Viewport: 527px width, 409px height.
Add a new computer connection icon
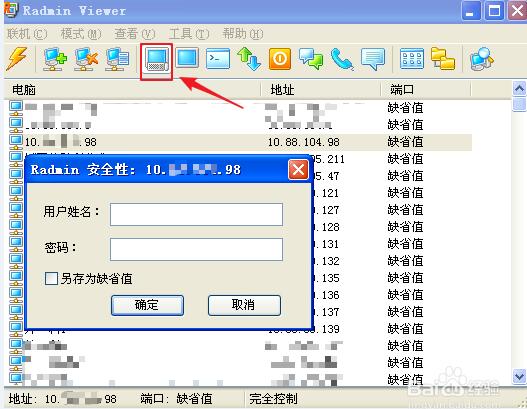(x=55, y=59)
